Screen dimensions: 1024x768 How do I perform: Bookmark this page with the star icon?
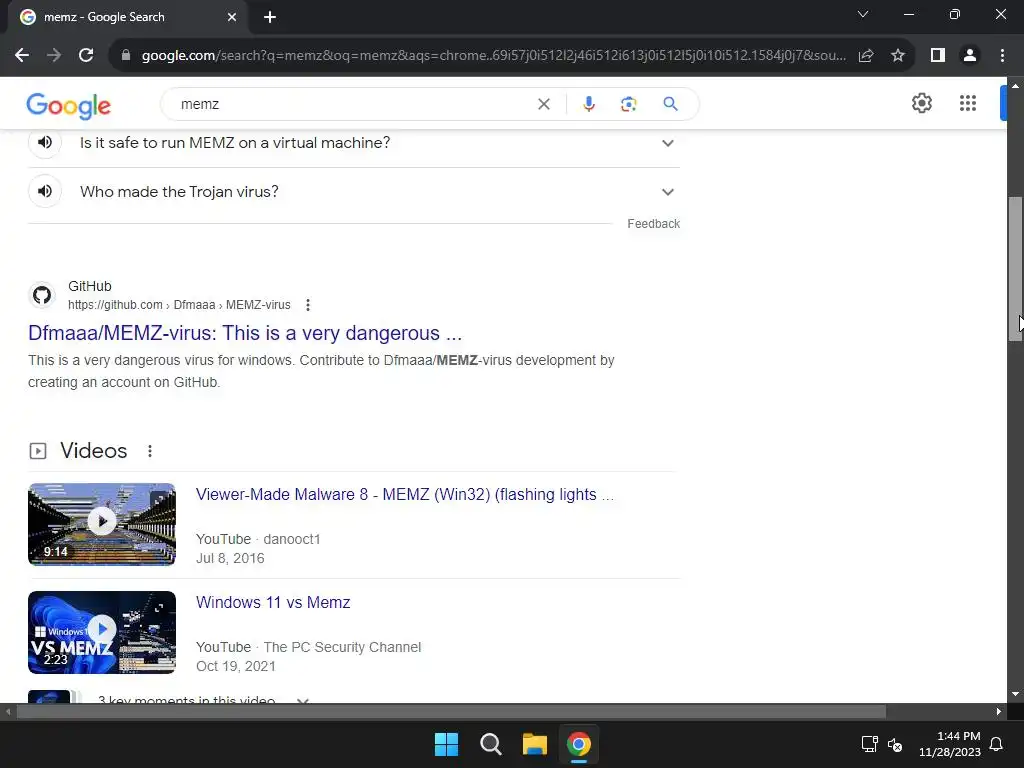[x=898, y=56]
